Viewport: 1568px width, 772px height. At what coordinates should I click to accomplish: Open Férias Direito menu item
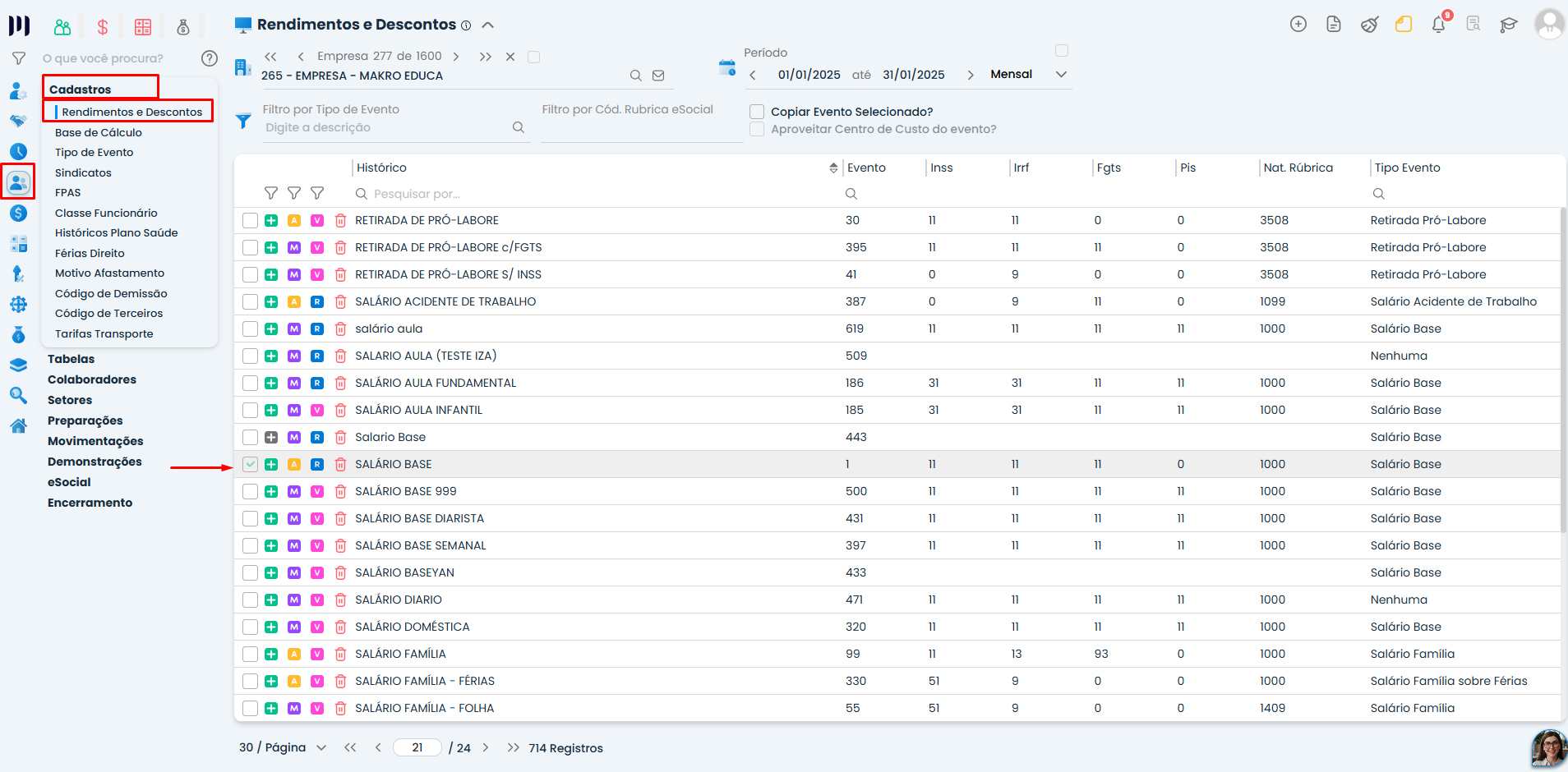90,253
